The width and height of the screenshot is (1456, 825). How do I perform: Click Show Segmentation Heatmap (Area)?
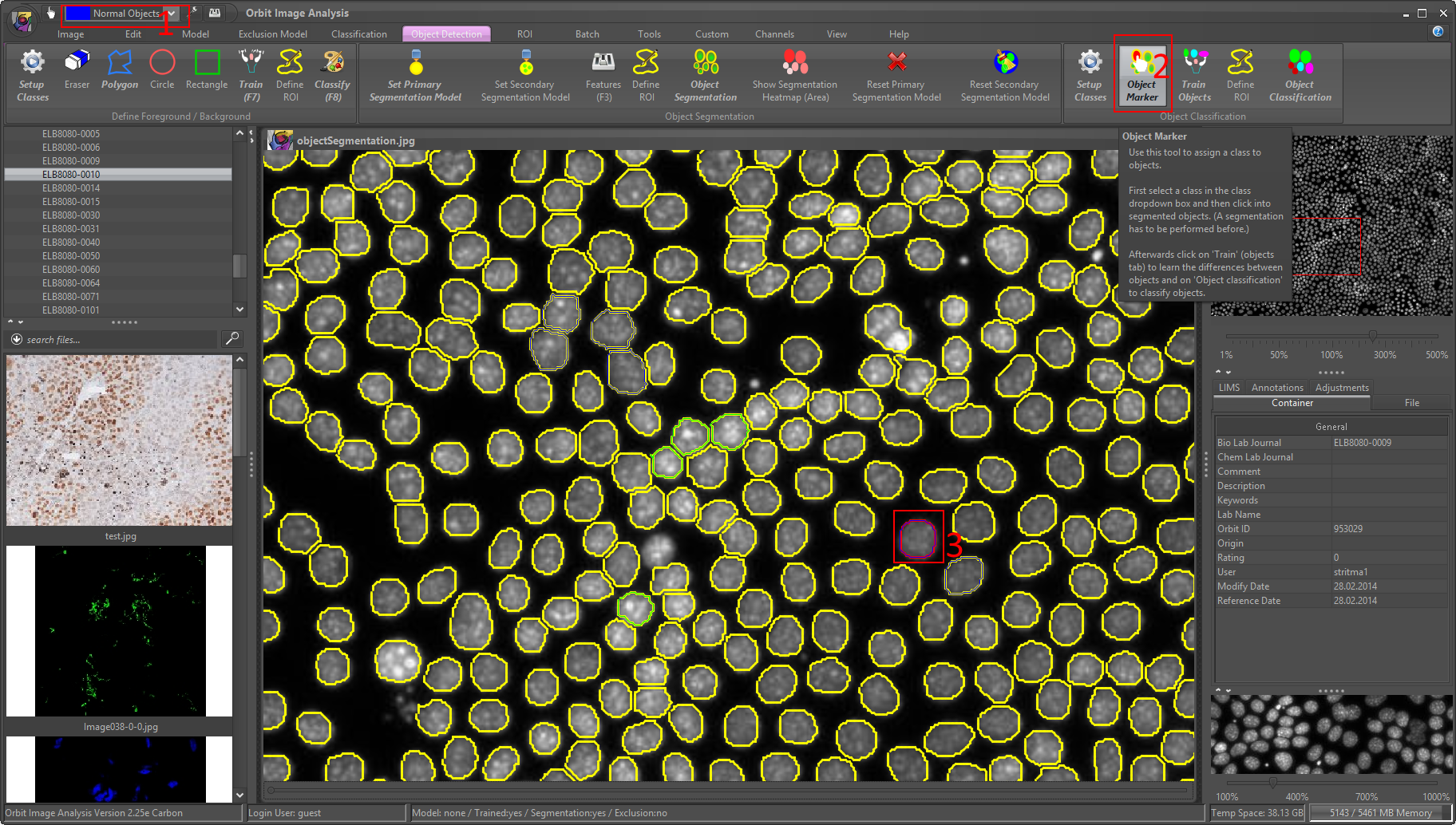(x=795, y=77)
